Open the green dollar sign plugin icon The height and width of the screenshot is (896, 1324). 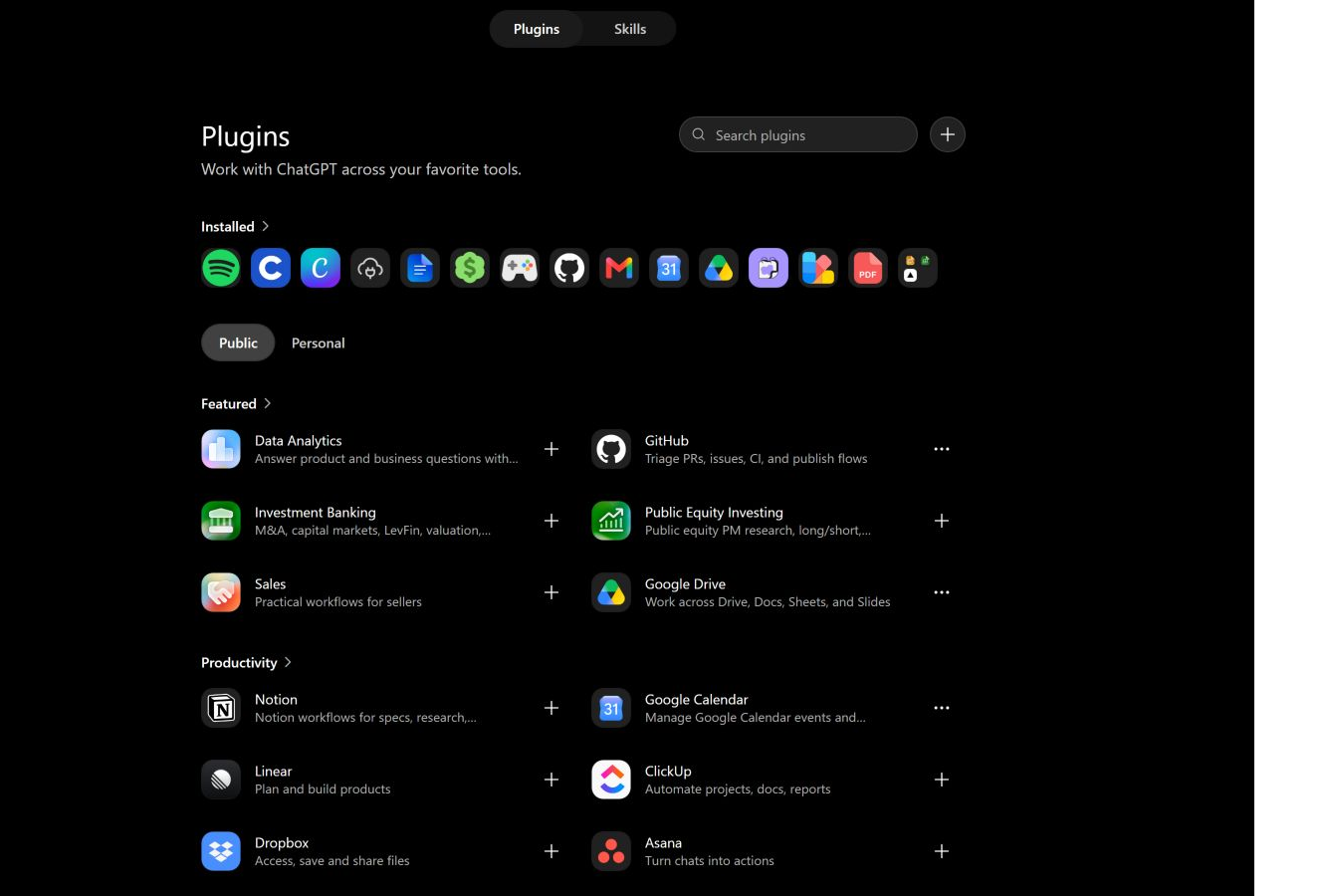click(x=470, y=268)
